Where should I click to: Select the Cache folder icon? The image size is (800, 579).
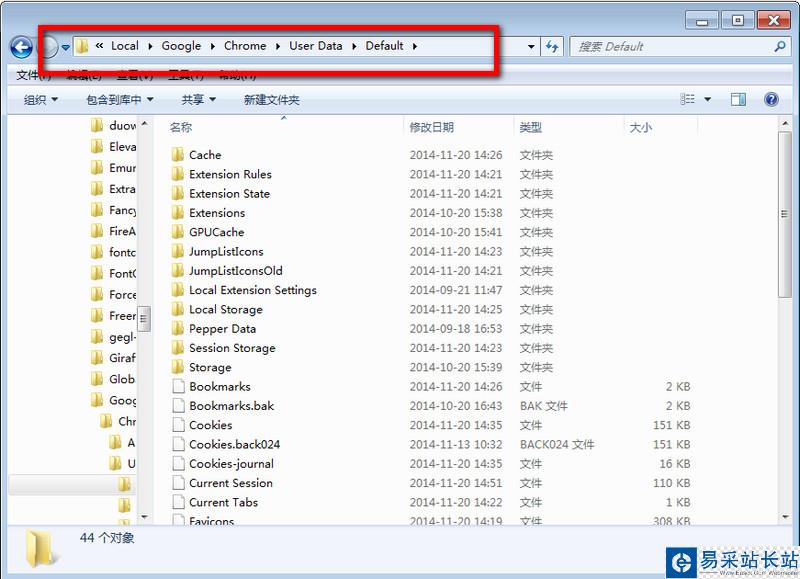tap(178, 155)
